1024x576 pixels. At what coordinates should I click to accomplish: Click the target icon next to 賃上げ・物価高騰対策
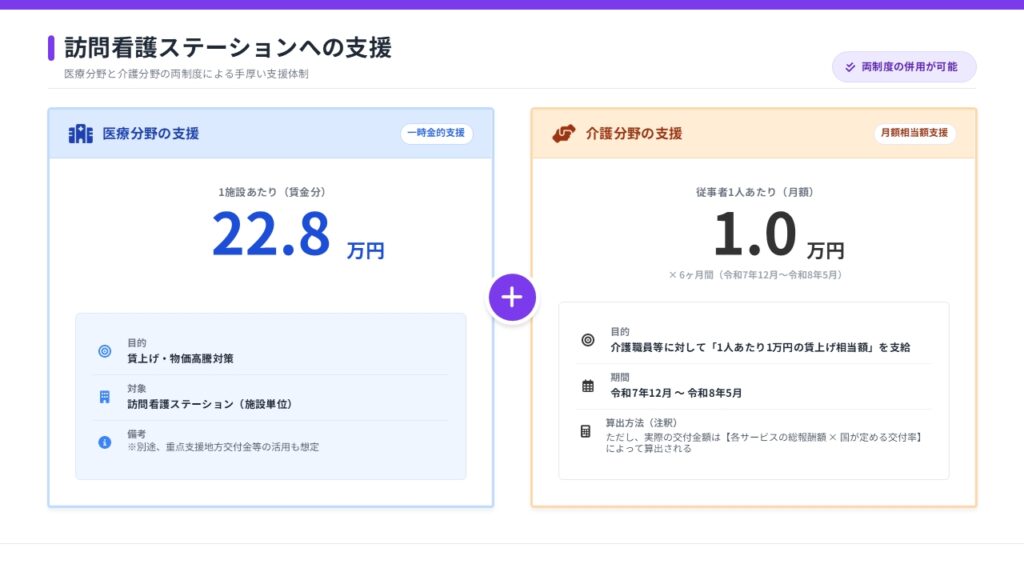click(x=105, y=351)
